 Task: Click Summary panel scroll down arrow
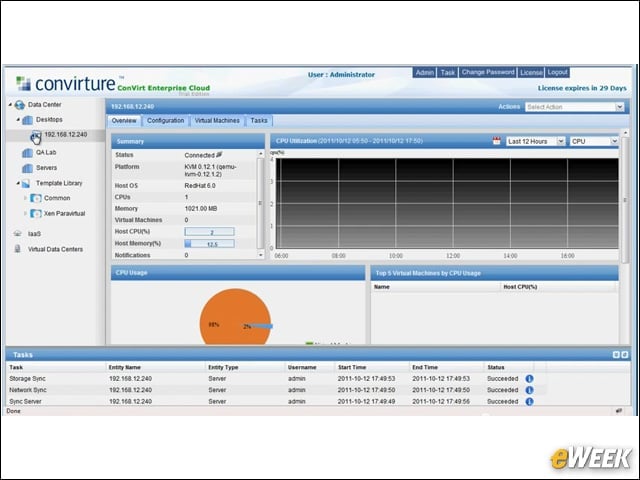(260, 255)
